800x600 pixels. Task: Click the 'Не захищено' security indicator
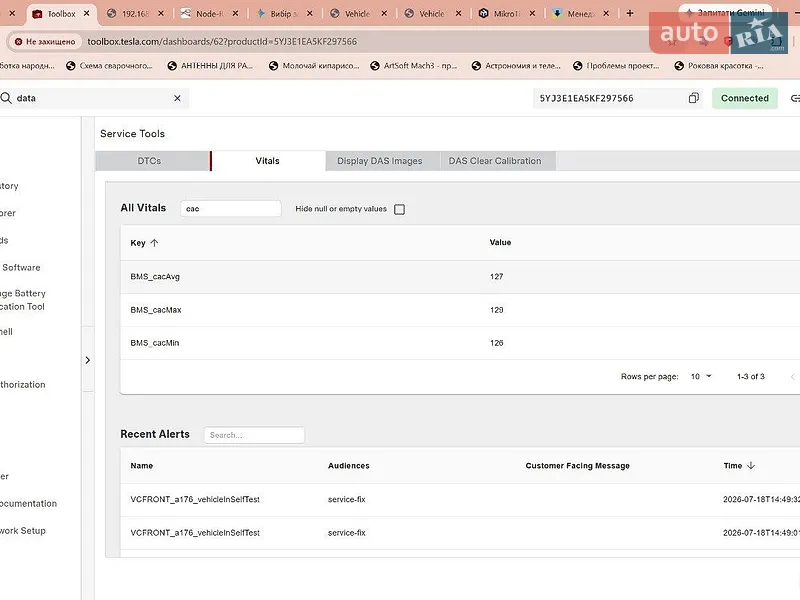coord(45,41)
